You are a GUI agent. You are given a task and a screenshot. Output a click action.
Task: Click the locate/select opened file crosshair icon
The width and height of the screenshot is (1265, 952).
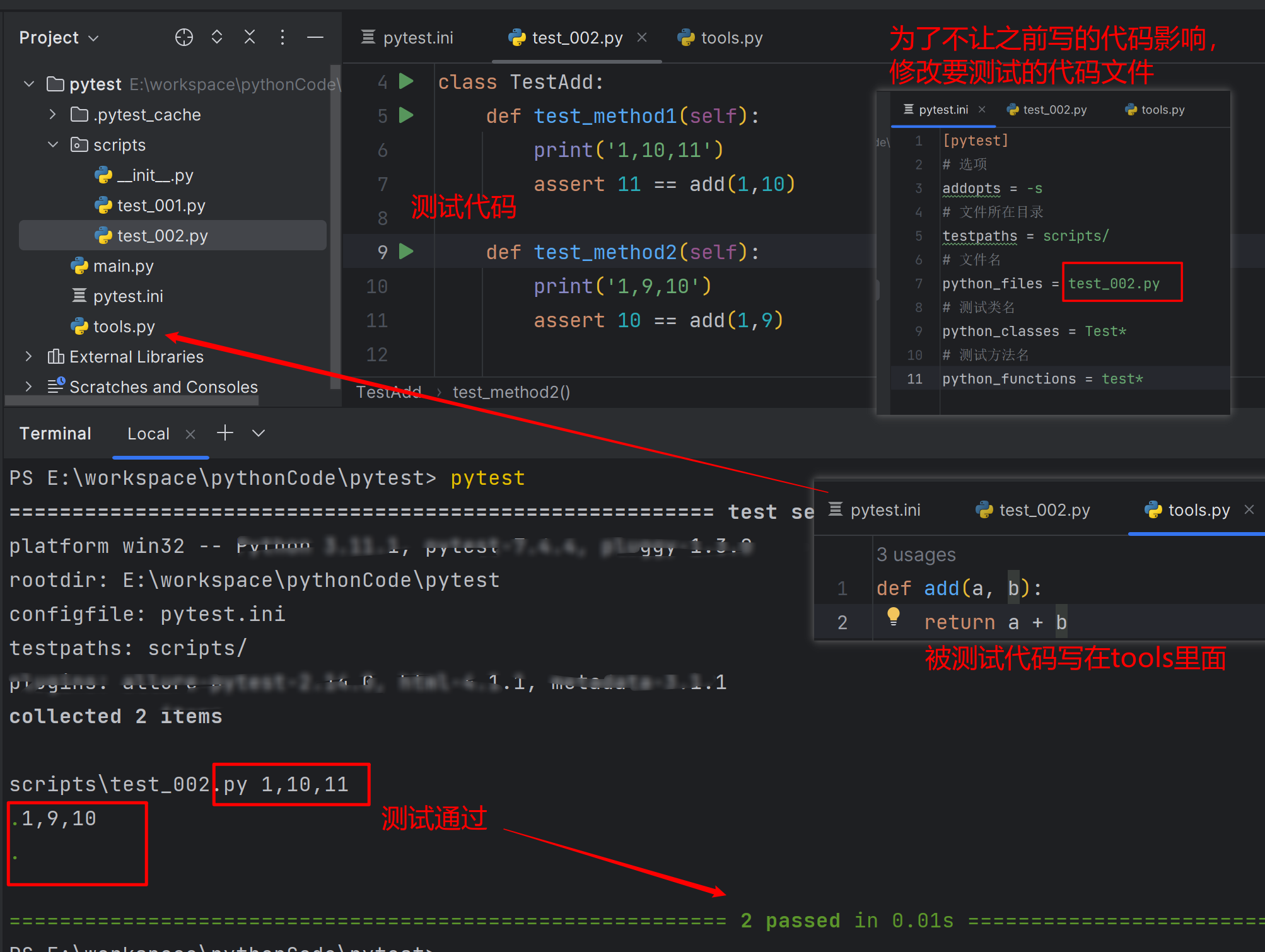pos(184,38)
